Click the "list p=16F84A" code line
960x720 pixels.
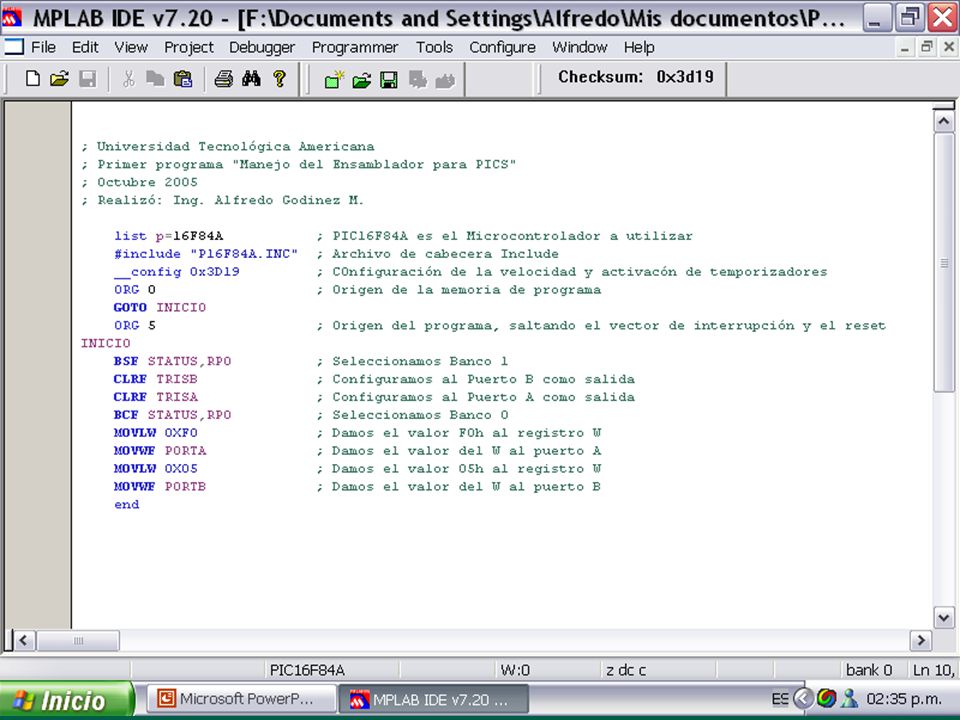tap(168, 236)
